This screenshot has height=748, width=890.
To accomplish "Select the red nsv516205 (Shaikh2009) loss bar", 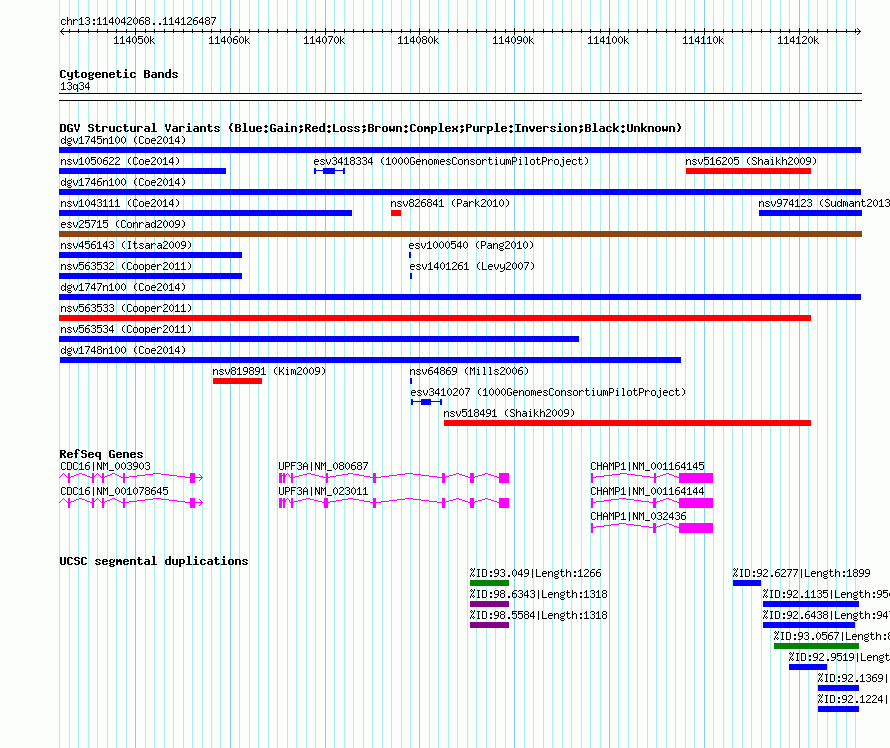I will [748, 171].
